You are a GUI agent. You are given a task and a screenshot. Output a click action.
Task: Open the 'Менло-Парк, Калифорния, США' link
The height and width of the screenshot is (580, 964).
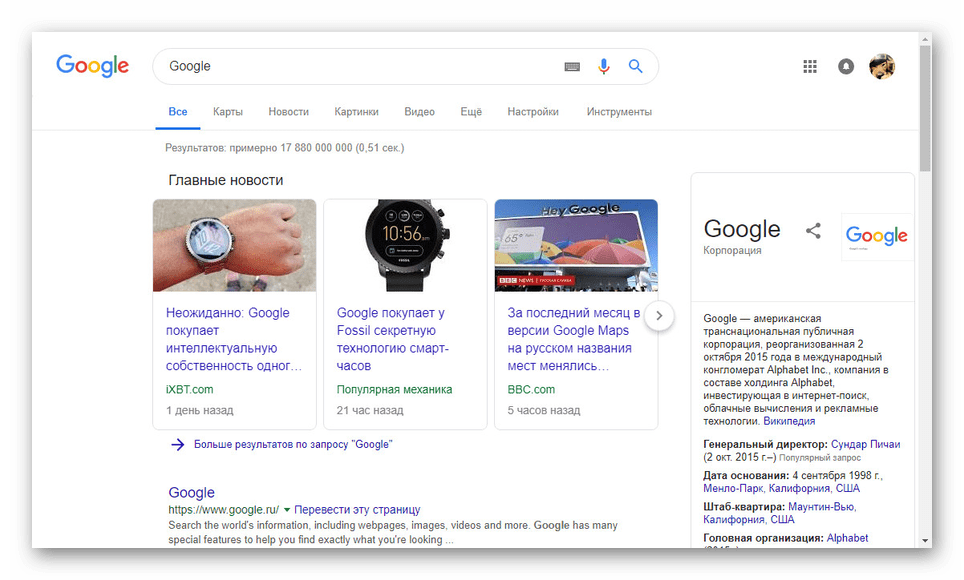point(781,488)
